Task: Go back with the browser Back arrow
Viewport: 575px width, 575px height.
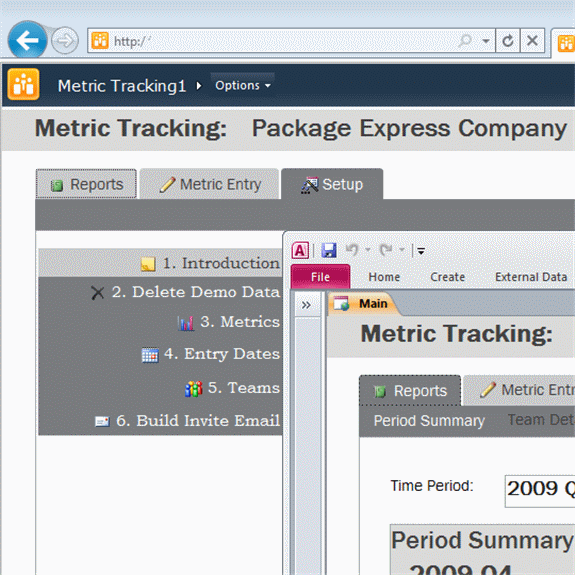Action: pos(28,40)
